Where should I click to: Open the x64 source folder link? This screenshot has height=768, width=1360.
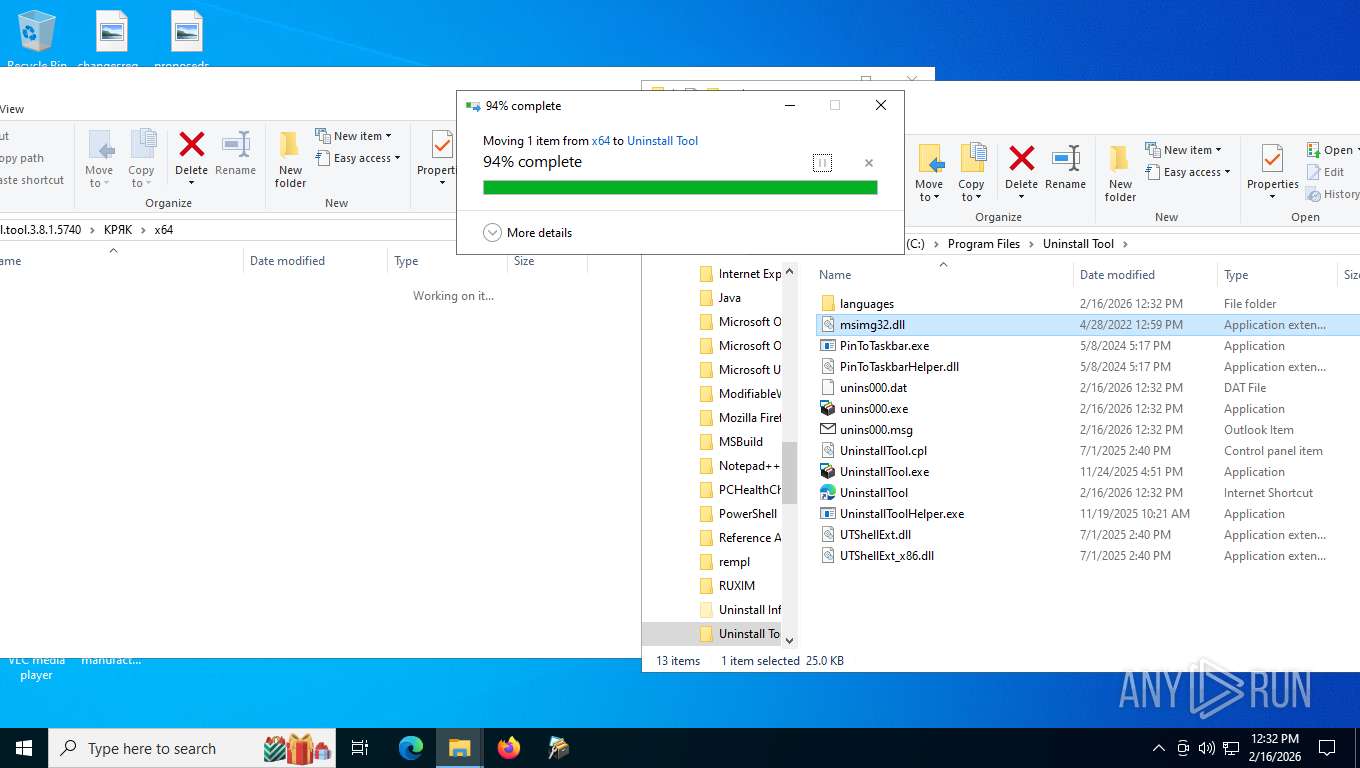(601, 141)
